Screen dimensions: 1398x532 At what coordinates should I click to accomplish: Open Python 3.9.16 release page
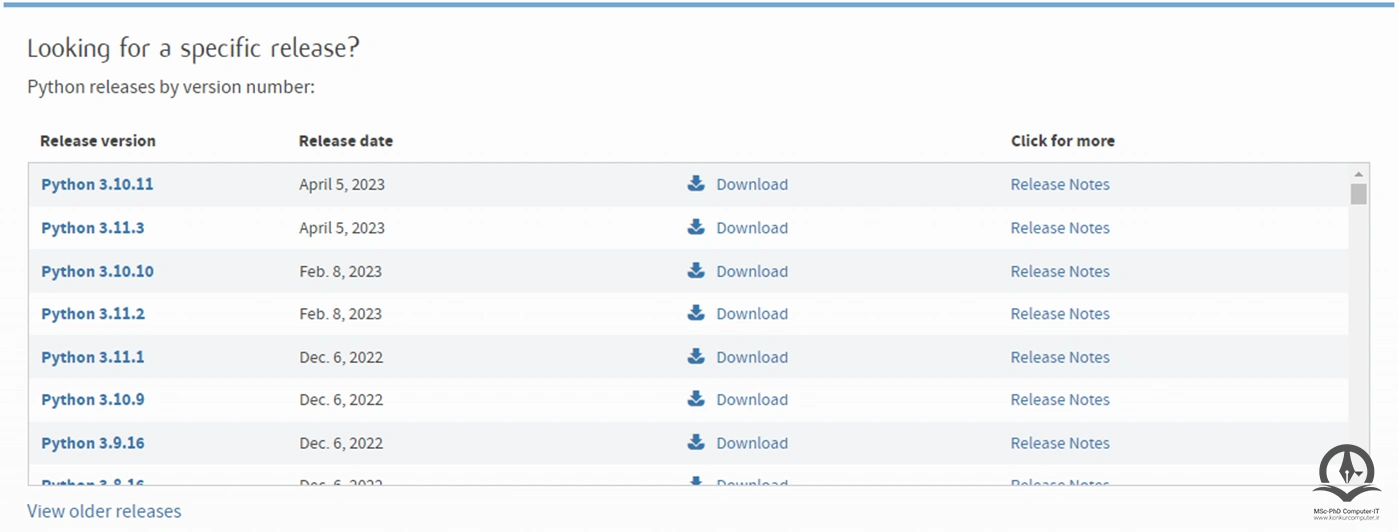92,443
